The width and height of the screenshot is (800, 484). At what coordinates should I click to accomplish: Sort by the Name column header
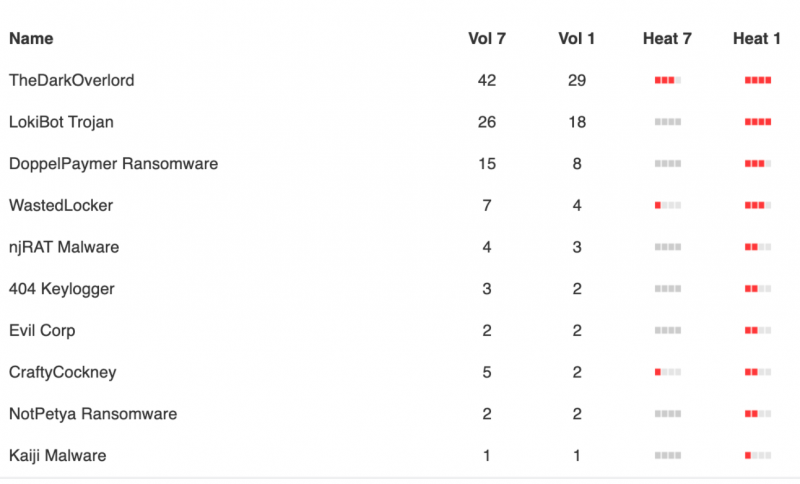pos(31,38)
